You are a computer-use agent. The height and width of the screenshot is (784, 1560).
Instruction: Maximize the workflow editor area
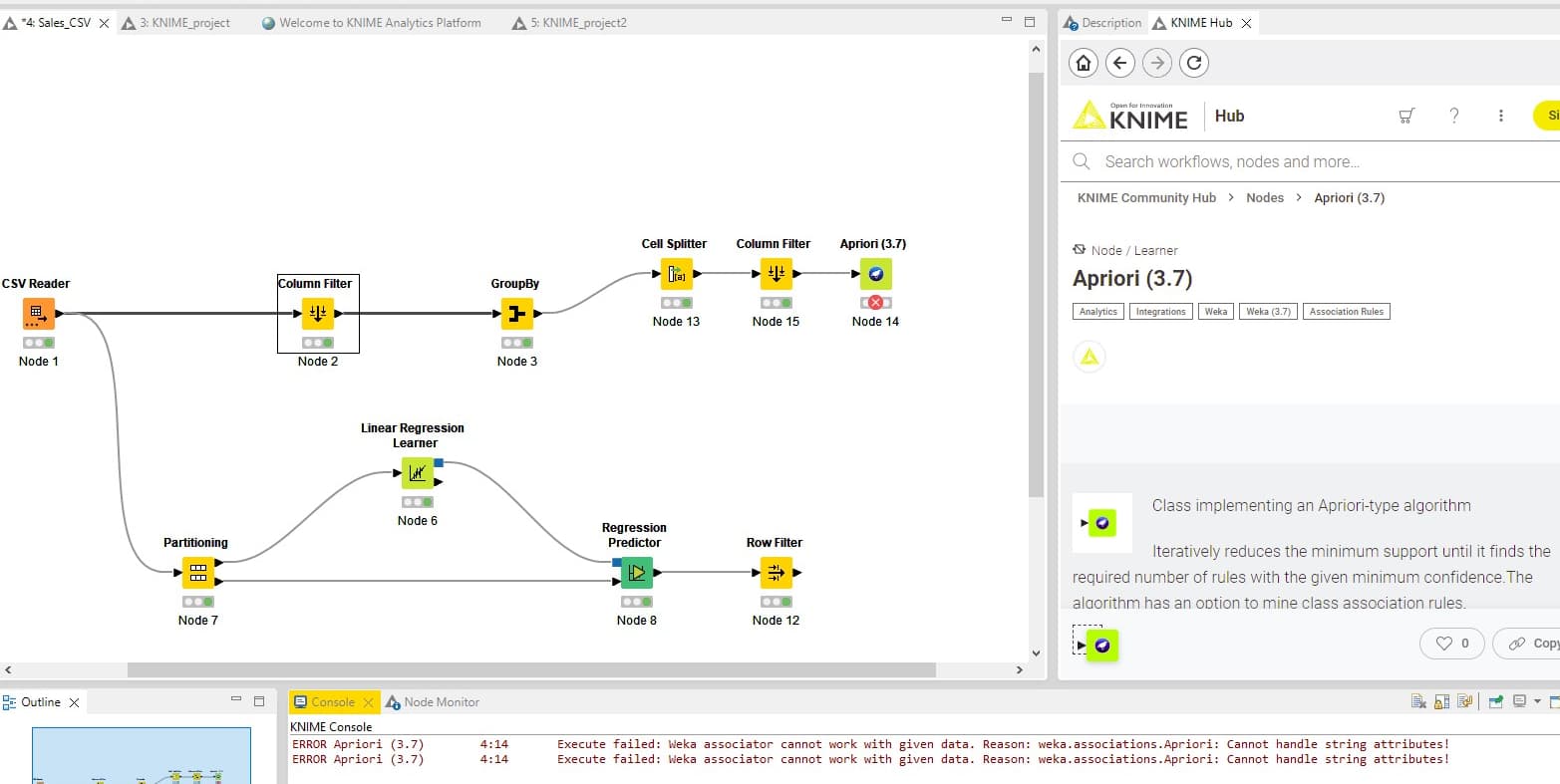1029,21
